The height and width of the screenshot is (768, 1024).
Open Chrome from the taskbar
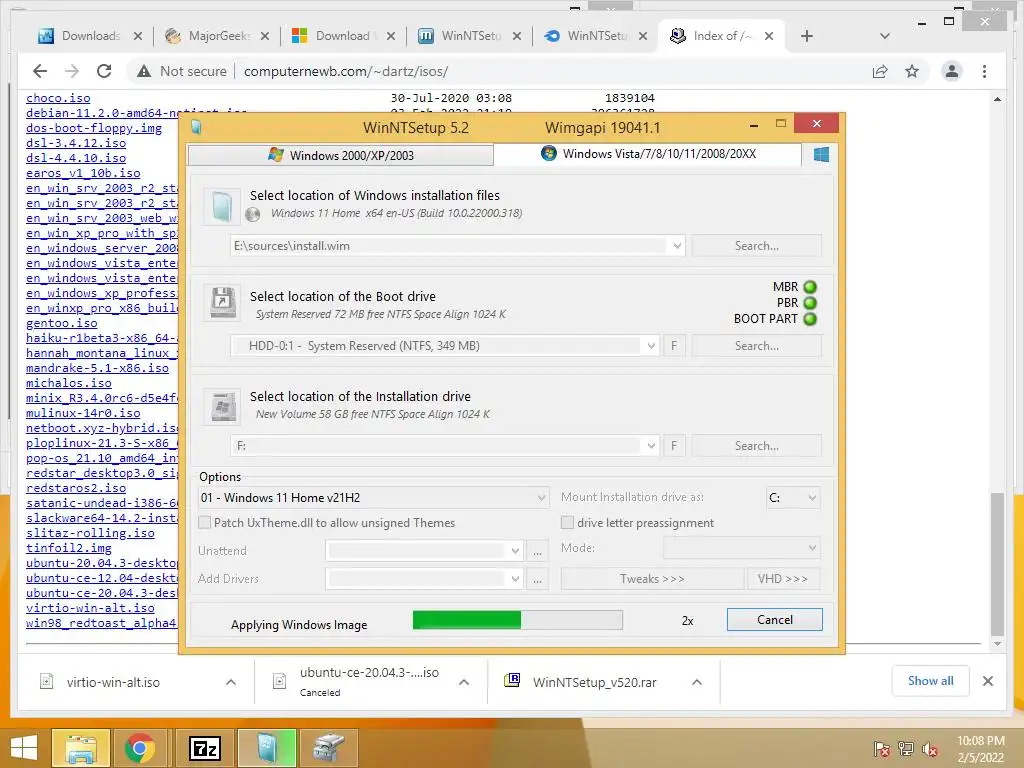140,748
